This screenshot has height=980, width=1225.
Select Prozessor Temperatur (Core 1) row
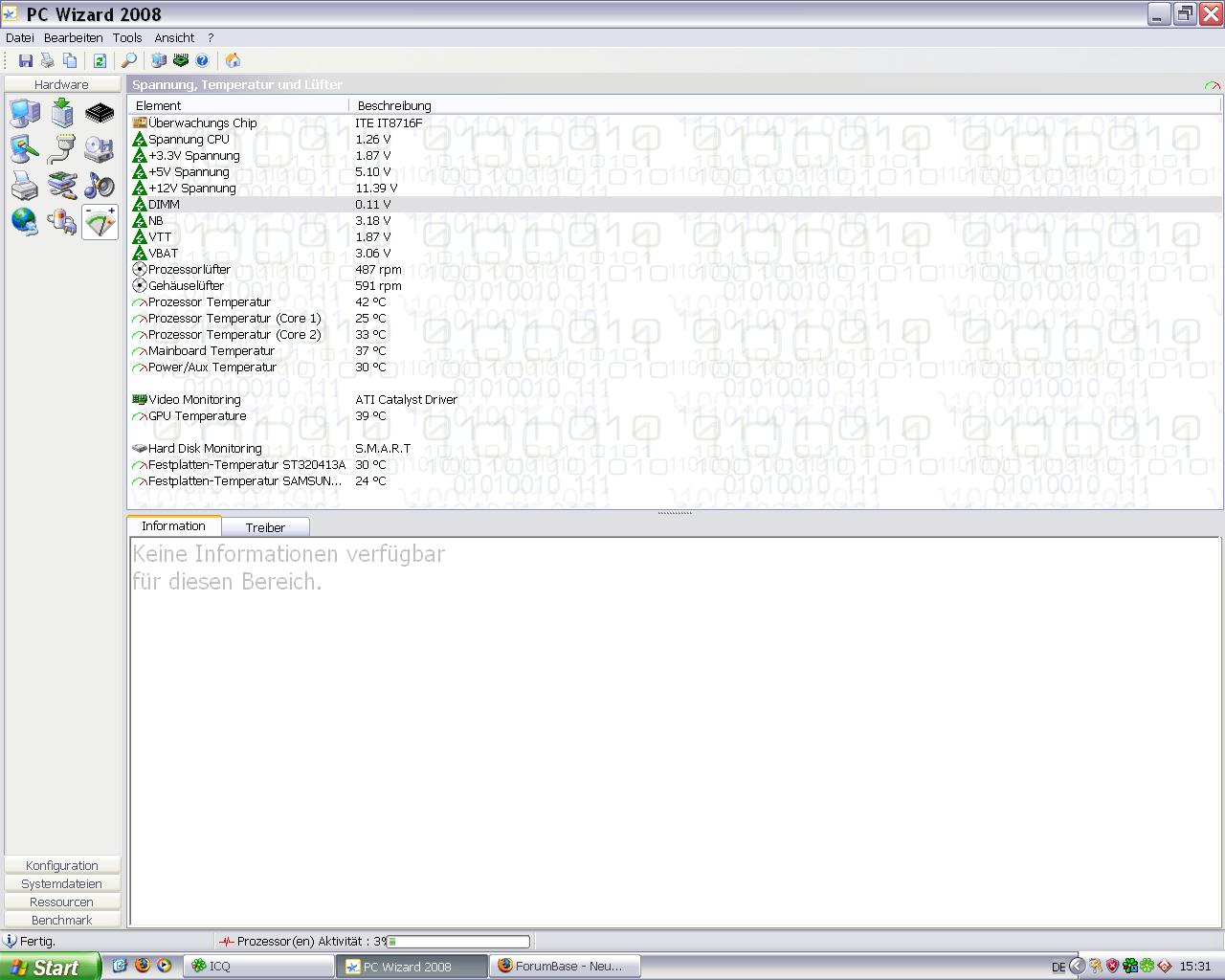676,318
